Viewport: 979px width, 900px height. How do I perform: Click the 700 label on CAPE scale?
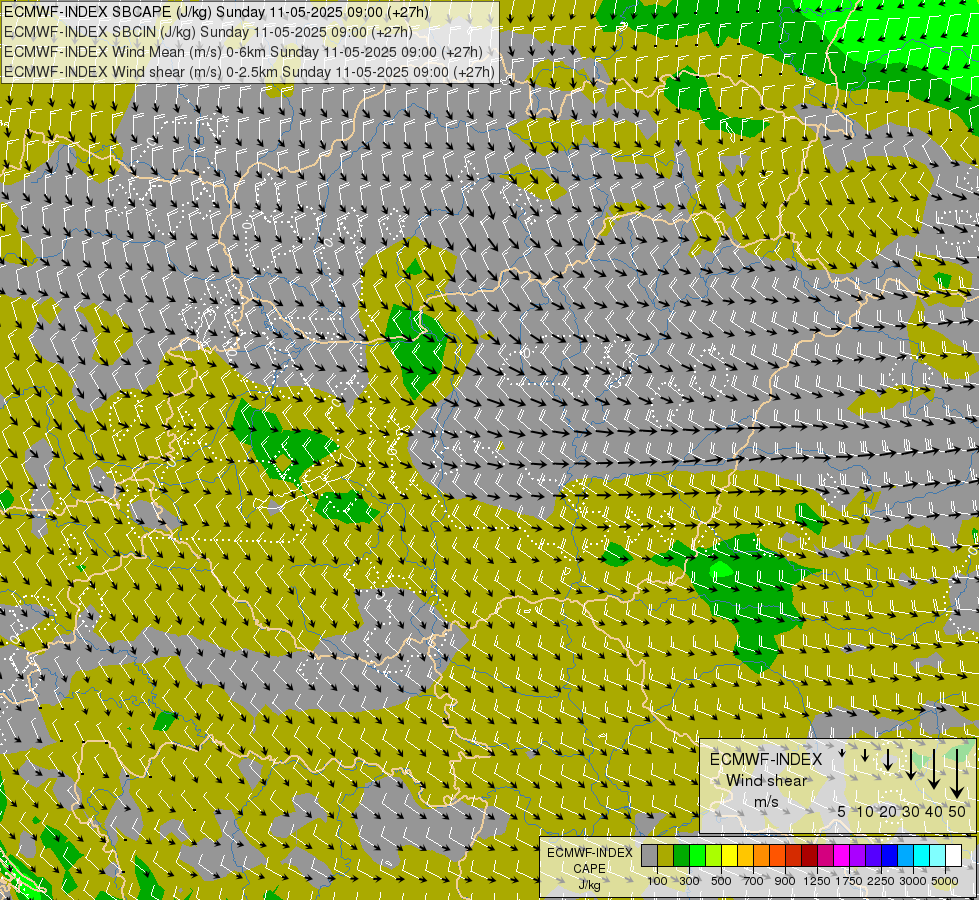click(754, 881)
